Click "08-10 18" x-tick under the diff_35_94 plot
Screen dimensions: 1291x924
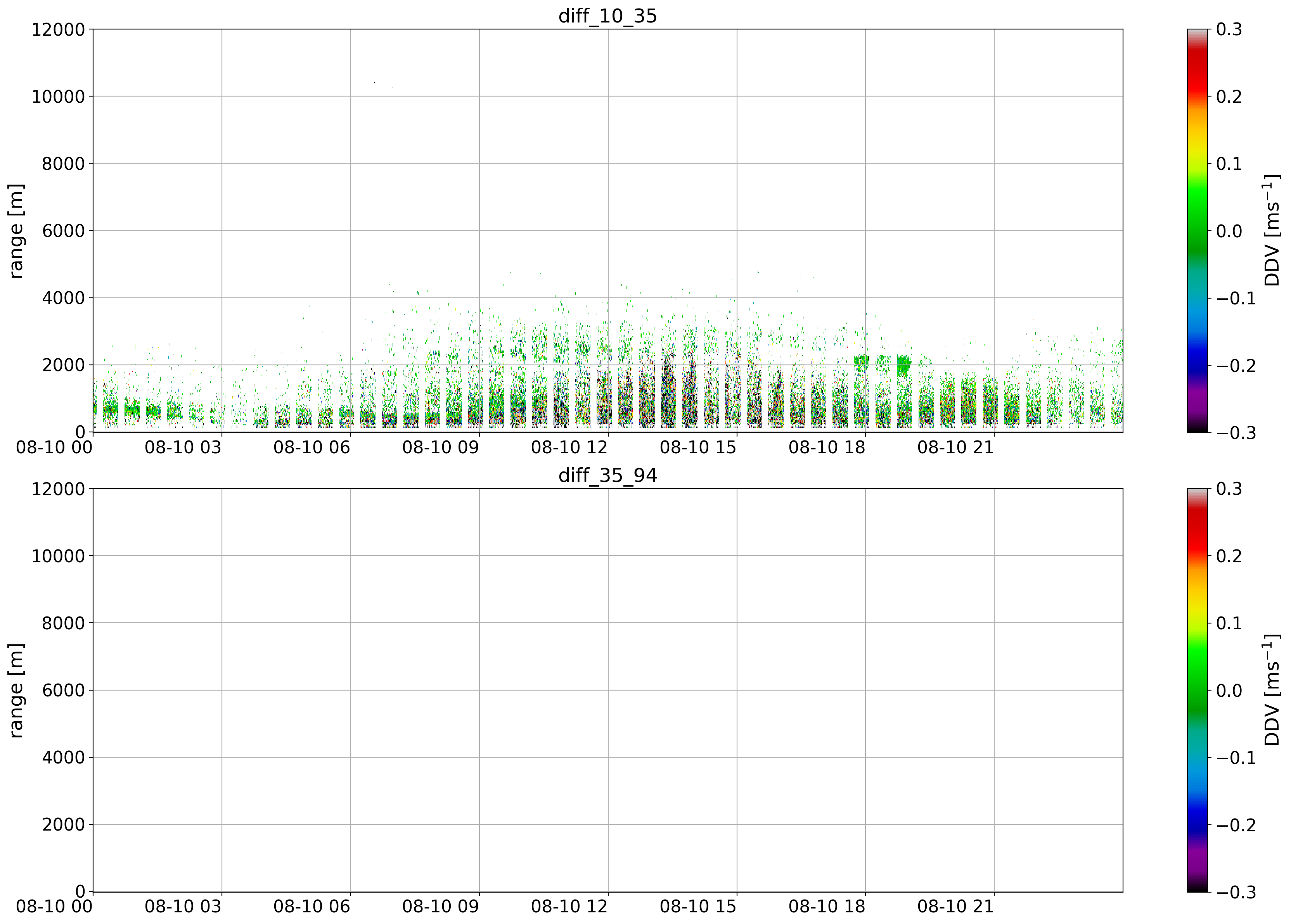coord(827,907)
